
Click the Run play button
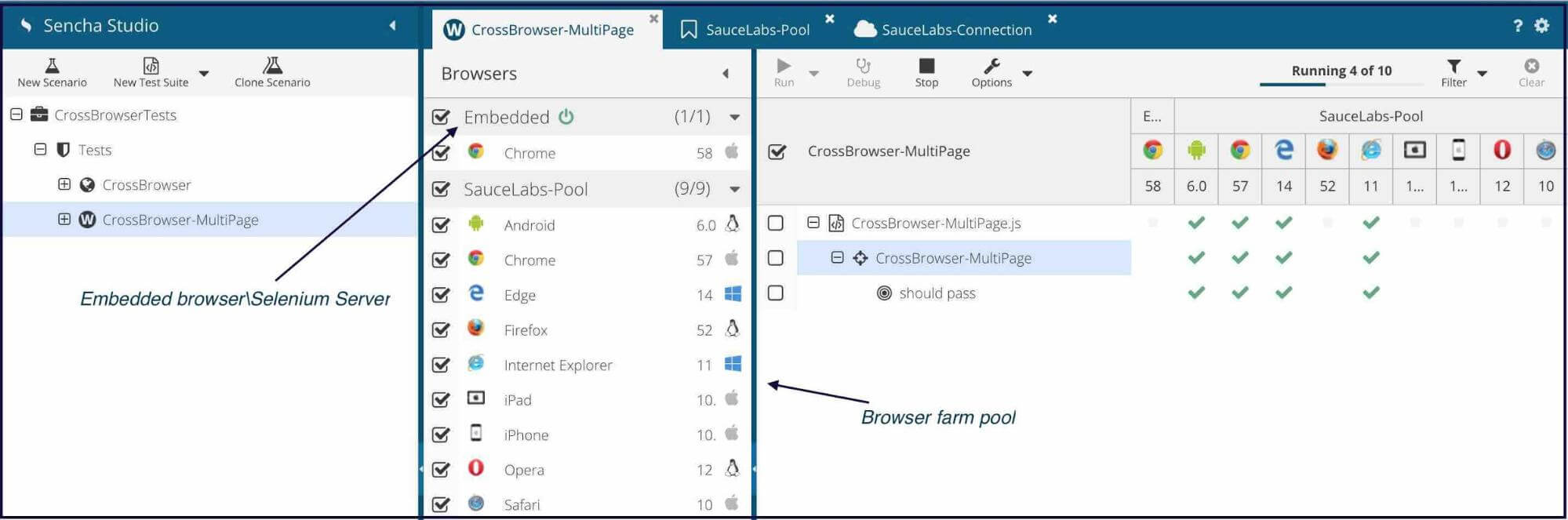(x=784, y=65)
